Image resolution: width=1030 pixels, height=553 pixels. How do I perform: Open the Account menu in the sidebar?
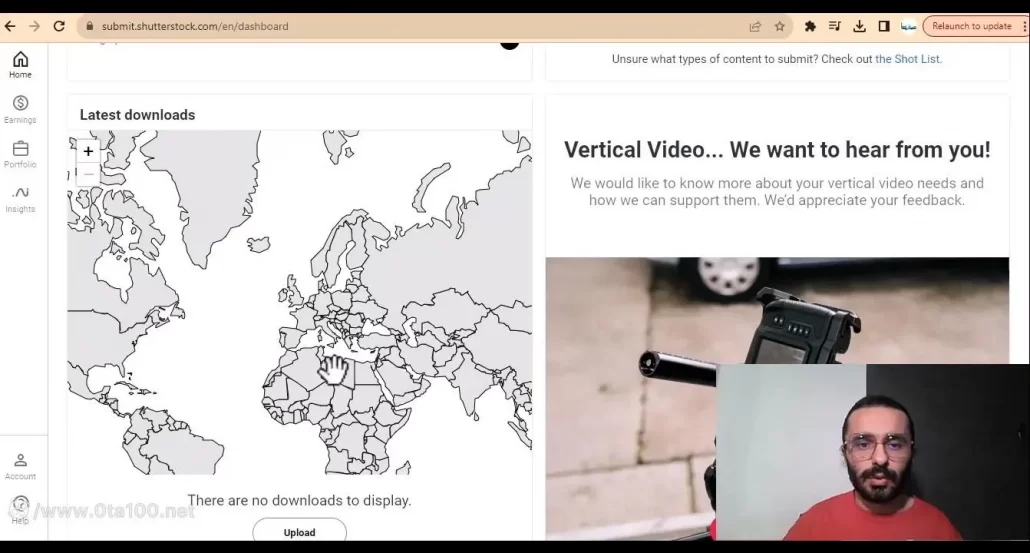click(20, 466)
